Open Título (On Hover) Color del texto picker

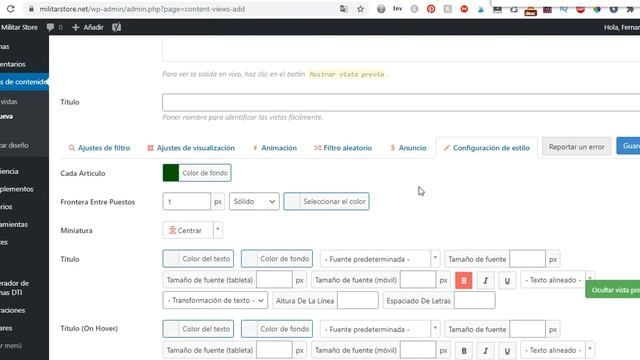tap(198, 329)
